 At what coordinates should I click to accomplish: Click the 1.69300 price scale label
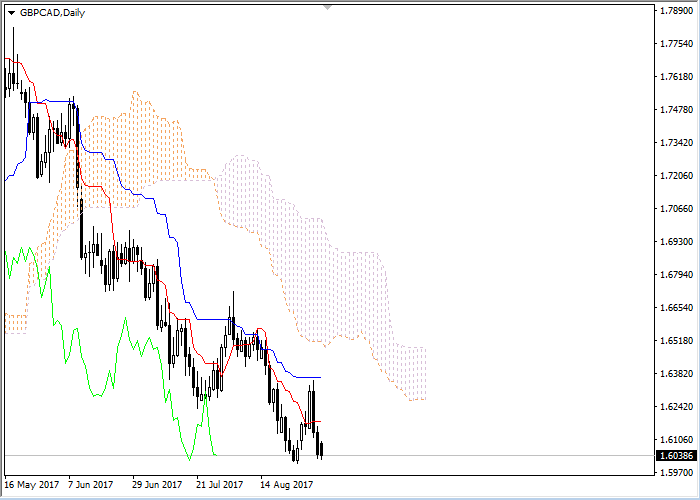677,242
